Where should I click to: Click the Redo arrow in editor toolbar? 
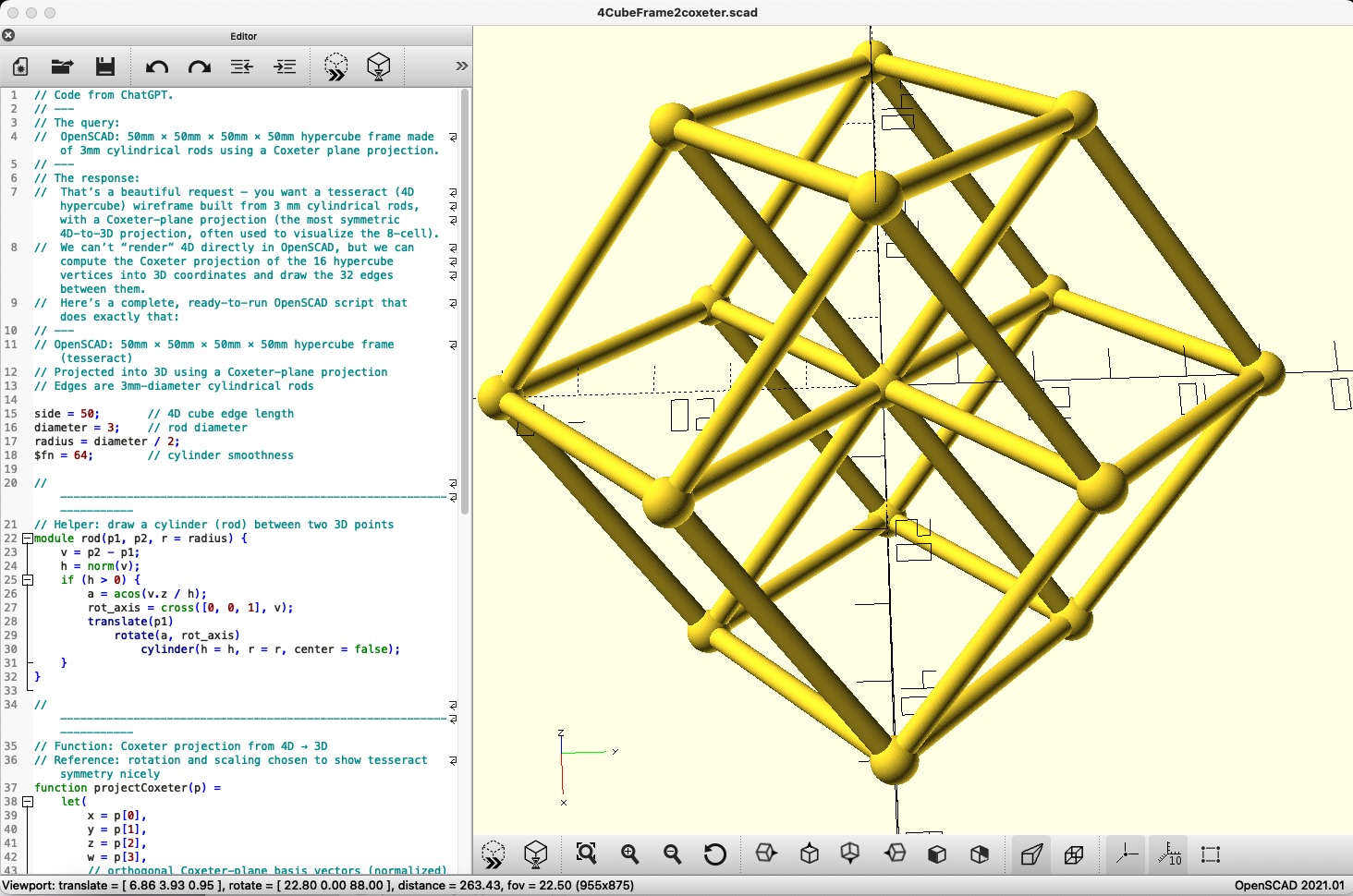200,67
